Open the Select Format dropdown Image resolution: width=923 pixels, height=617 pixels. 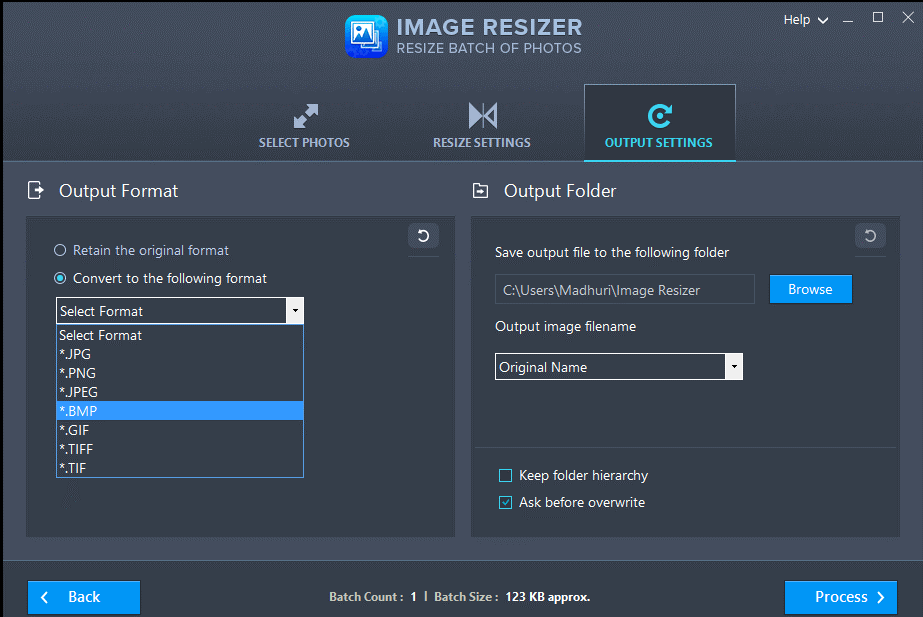pos(295,311)
